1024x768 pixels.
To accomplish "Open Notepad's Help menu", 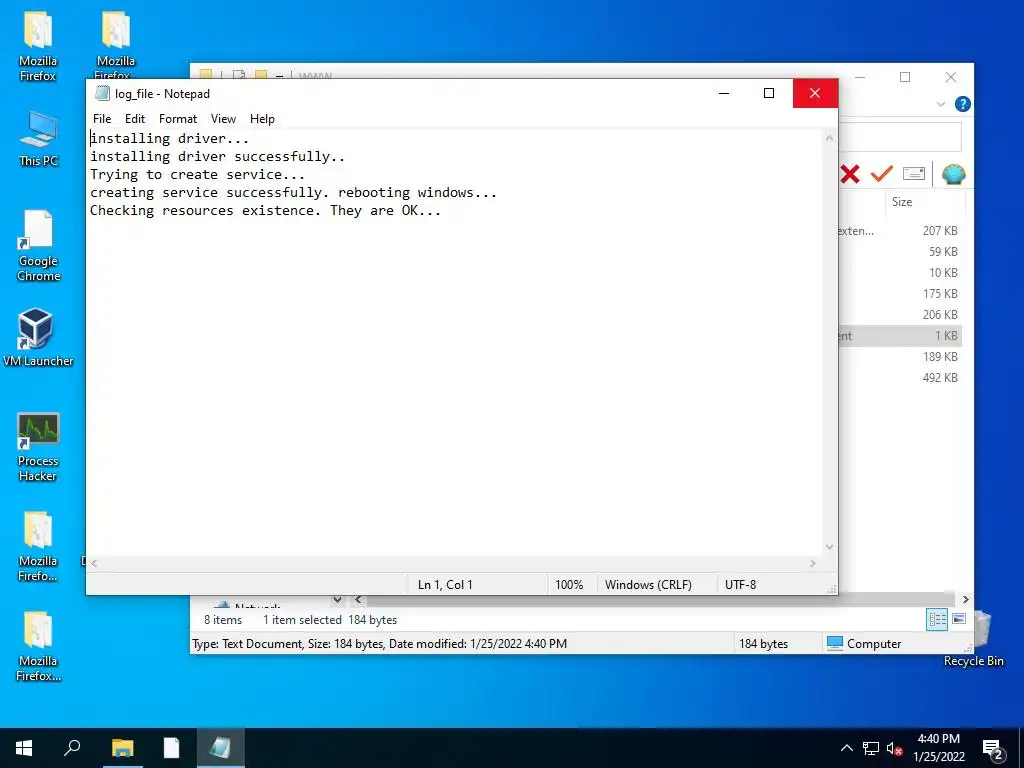I will tap(262, 119).
